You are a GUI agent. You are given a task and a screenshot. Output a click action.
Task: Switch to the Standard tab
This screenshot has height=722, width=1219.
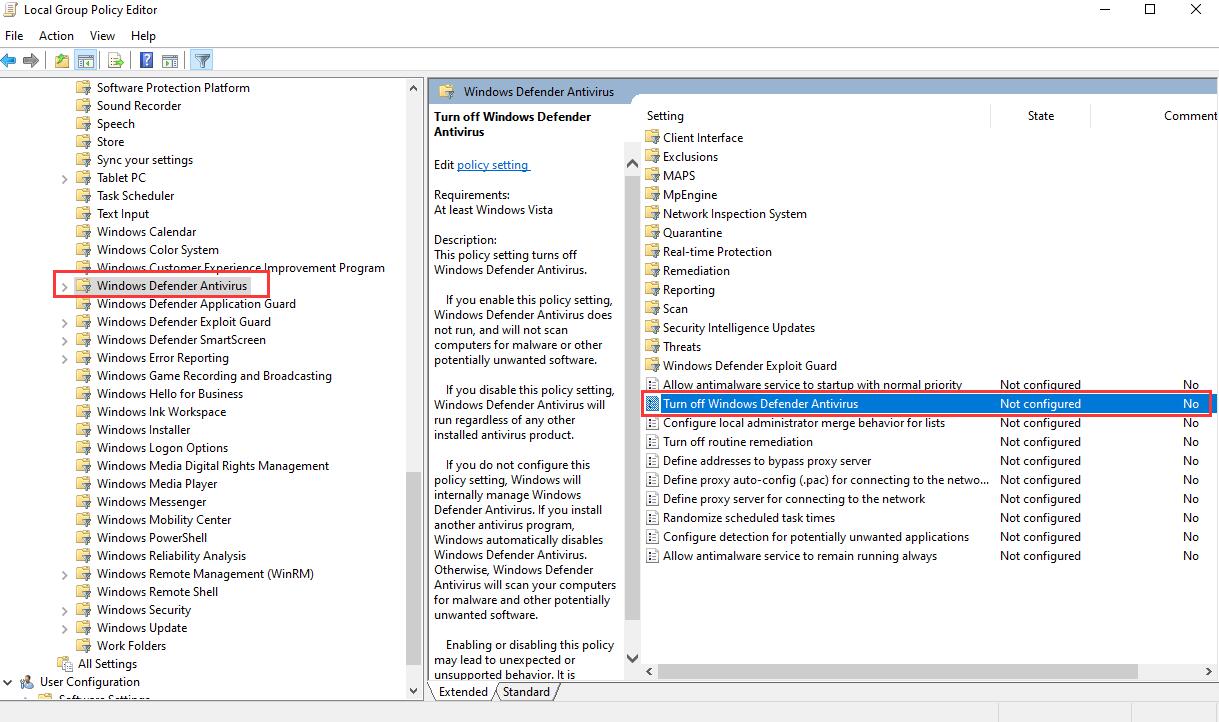(526, 691)
